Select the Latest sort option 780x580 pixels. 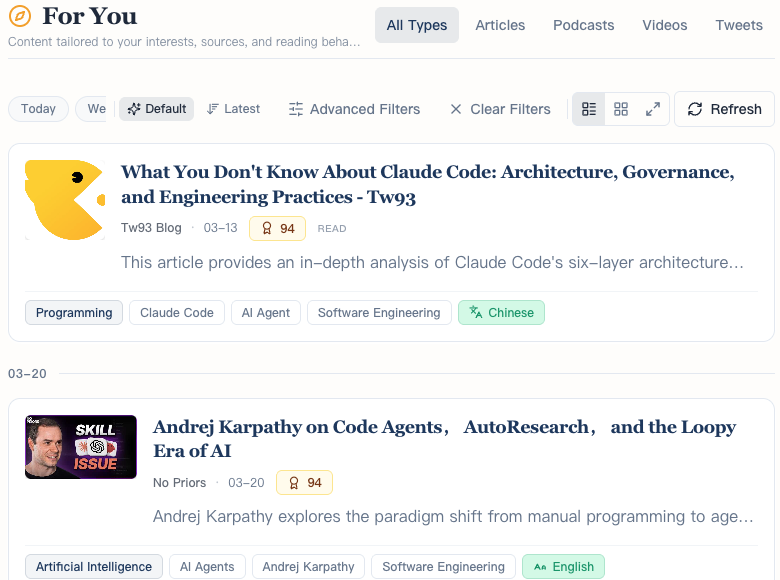click(233, 109)
